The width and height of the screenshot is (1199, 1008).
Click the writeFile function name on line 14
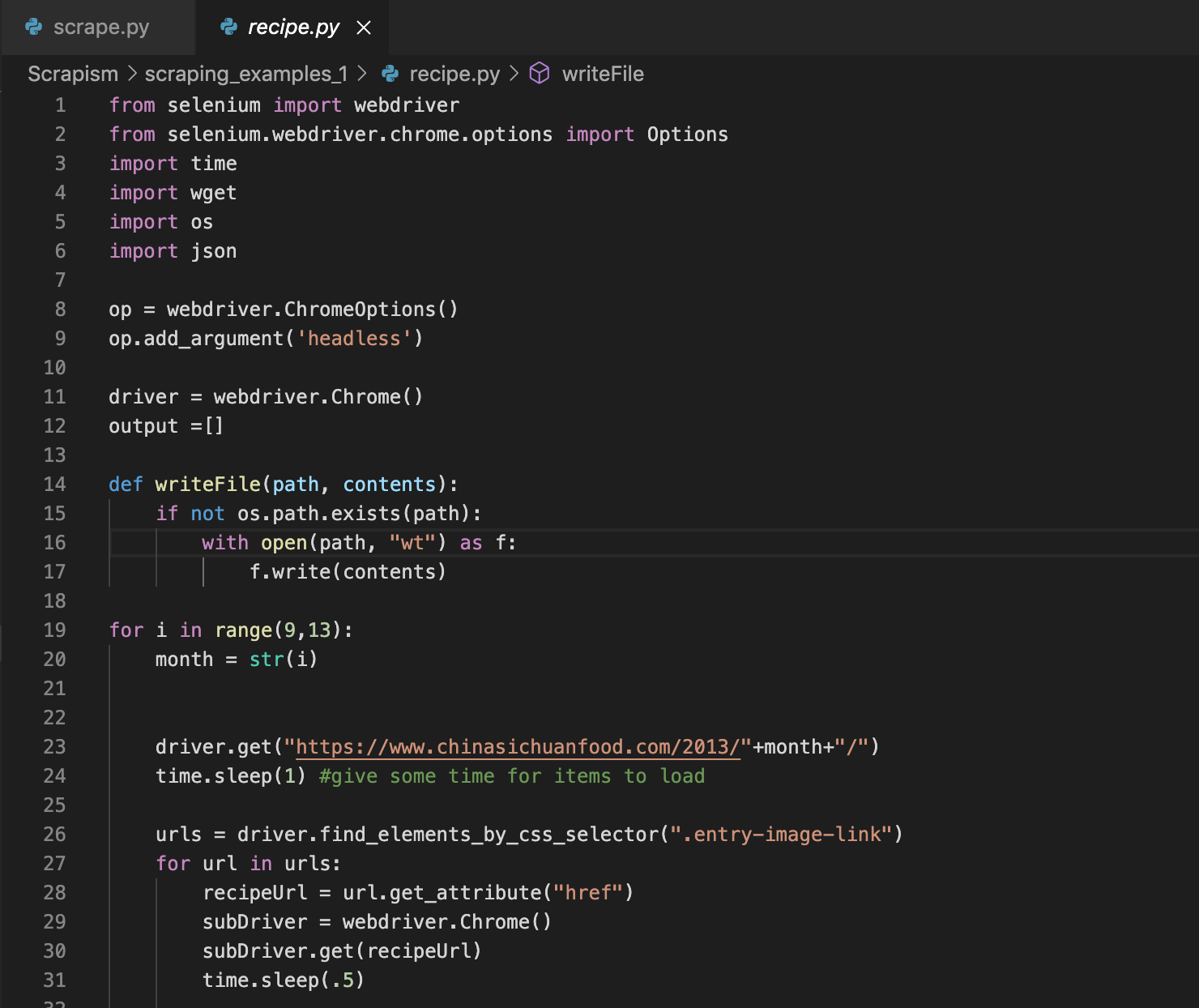(207, 485)
